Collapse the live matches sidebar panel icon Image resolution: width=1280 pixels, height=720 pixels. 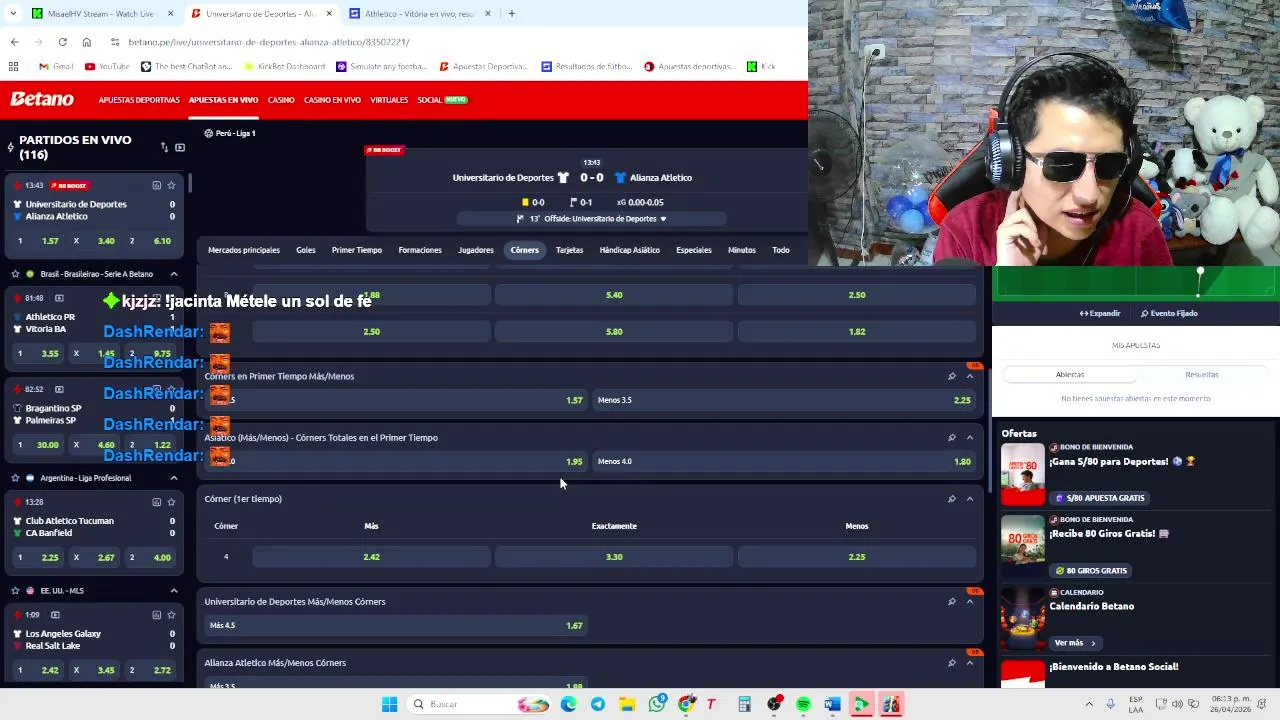tap(180, 148)
